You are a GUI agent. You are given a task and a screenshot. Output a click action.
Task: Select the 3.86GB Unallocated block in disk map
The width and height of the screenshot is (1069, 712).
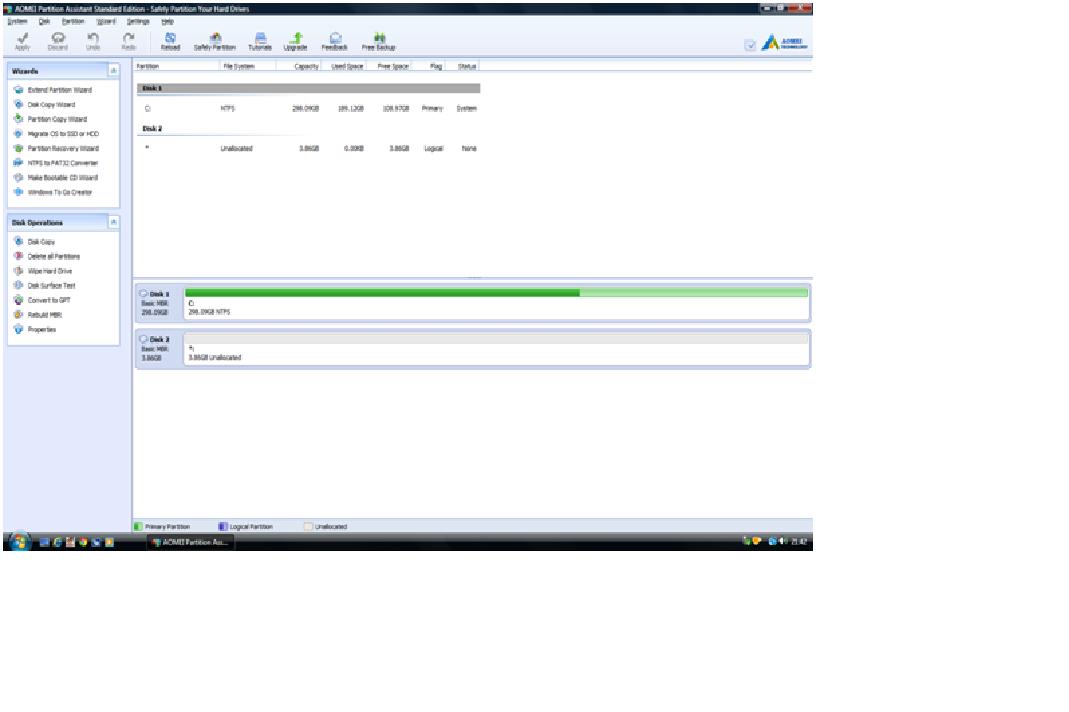496,348
